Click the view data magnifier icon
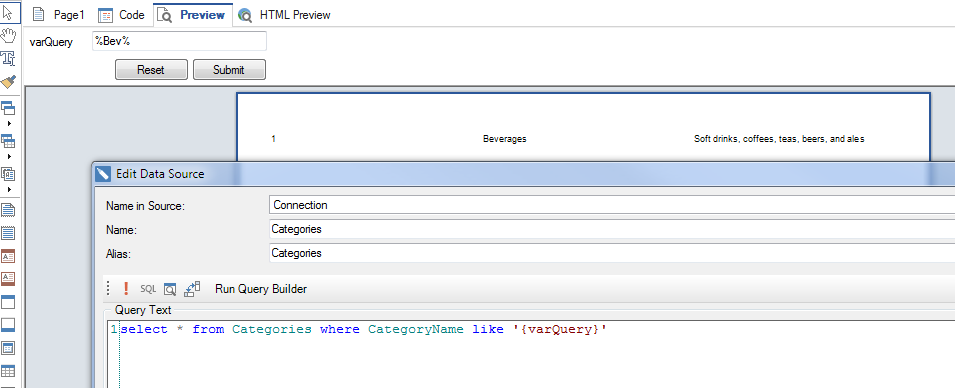 (170, 289)
